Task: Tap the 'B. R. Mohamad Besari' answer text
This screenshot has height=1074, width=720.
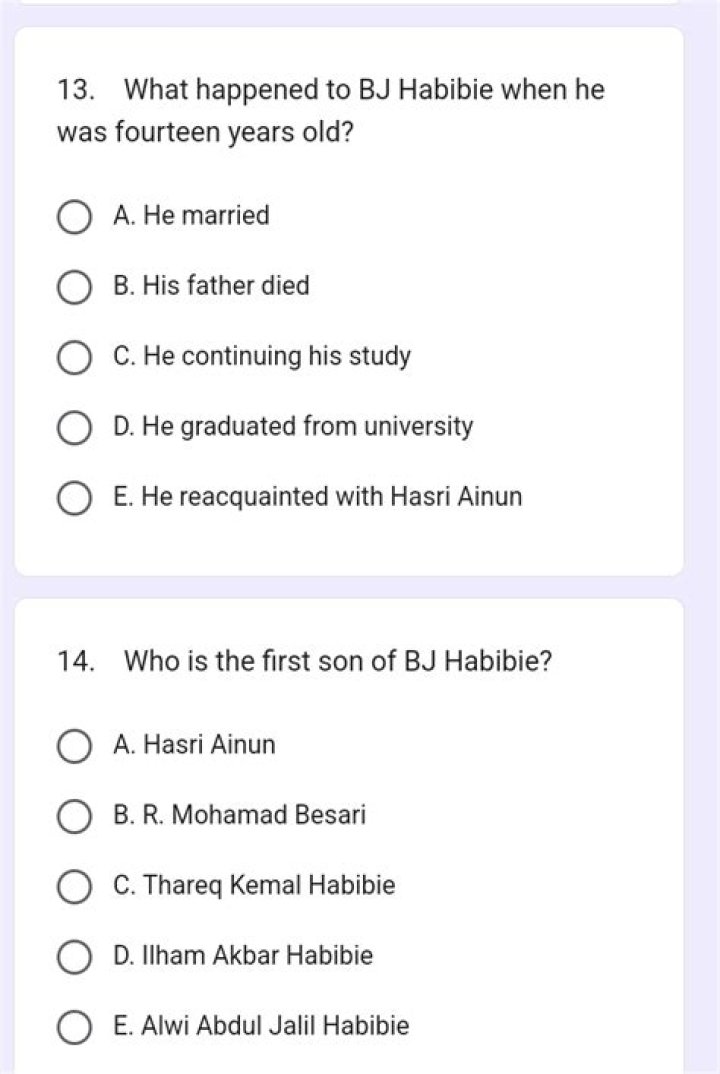Action: (240, 815)
